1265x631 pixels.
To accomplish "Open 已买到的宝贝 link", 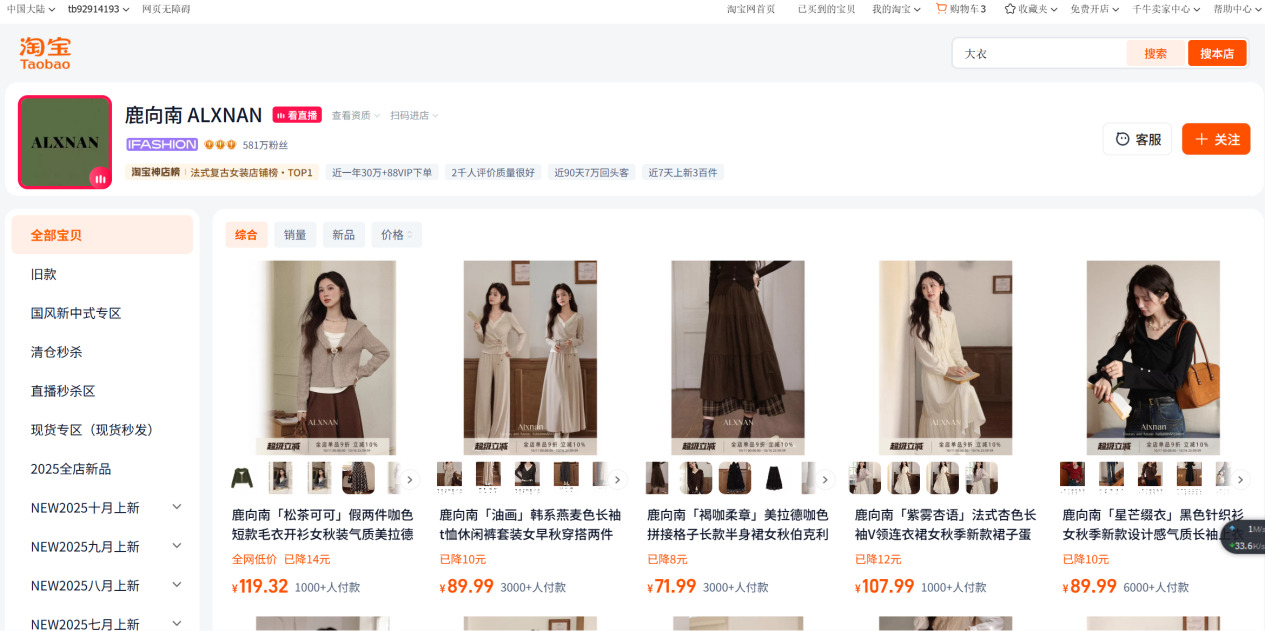I will 826,9.
